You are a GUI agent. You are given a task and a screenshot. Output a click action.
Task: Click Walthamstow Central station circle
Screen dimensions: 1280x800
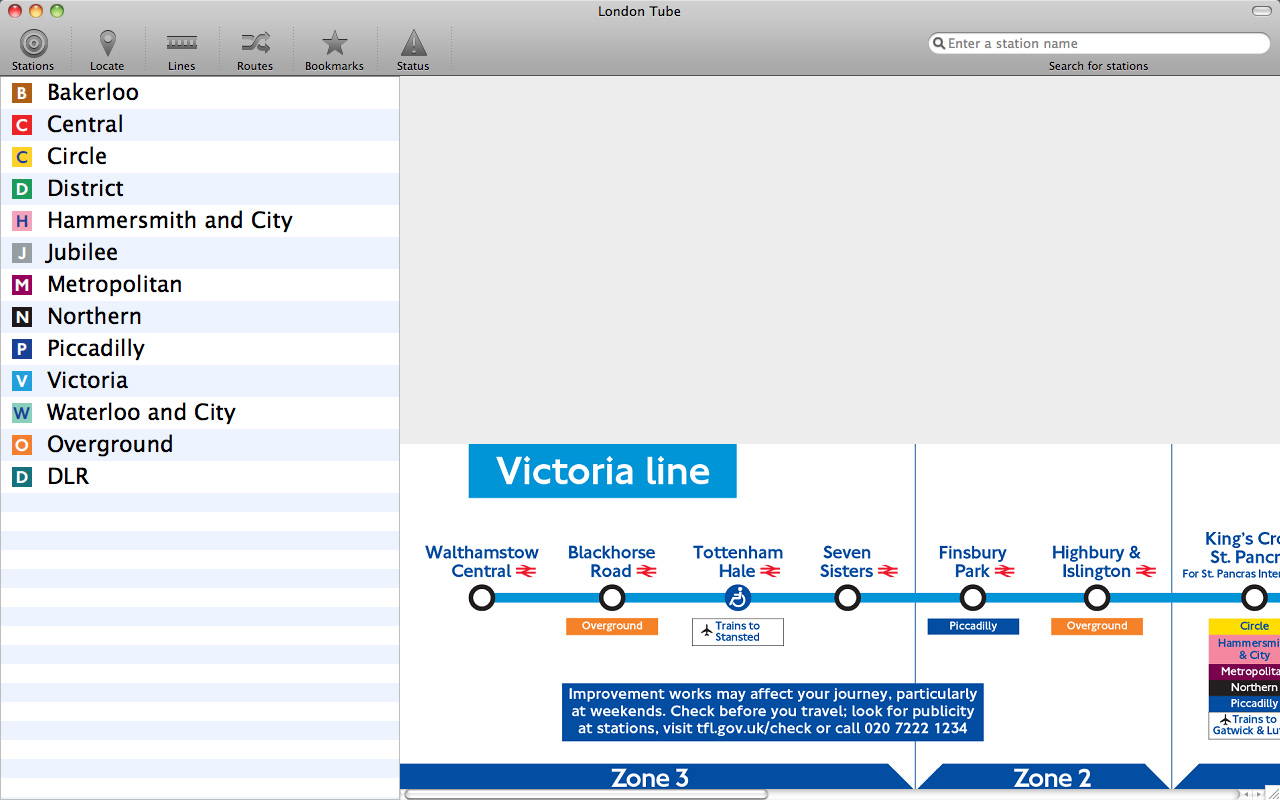click(482, 598)
